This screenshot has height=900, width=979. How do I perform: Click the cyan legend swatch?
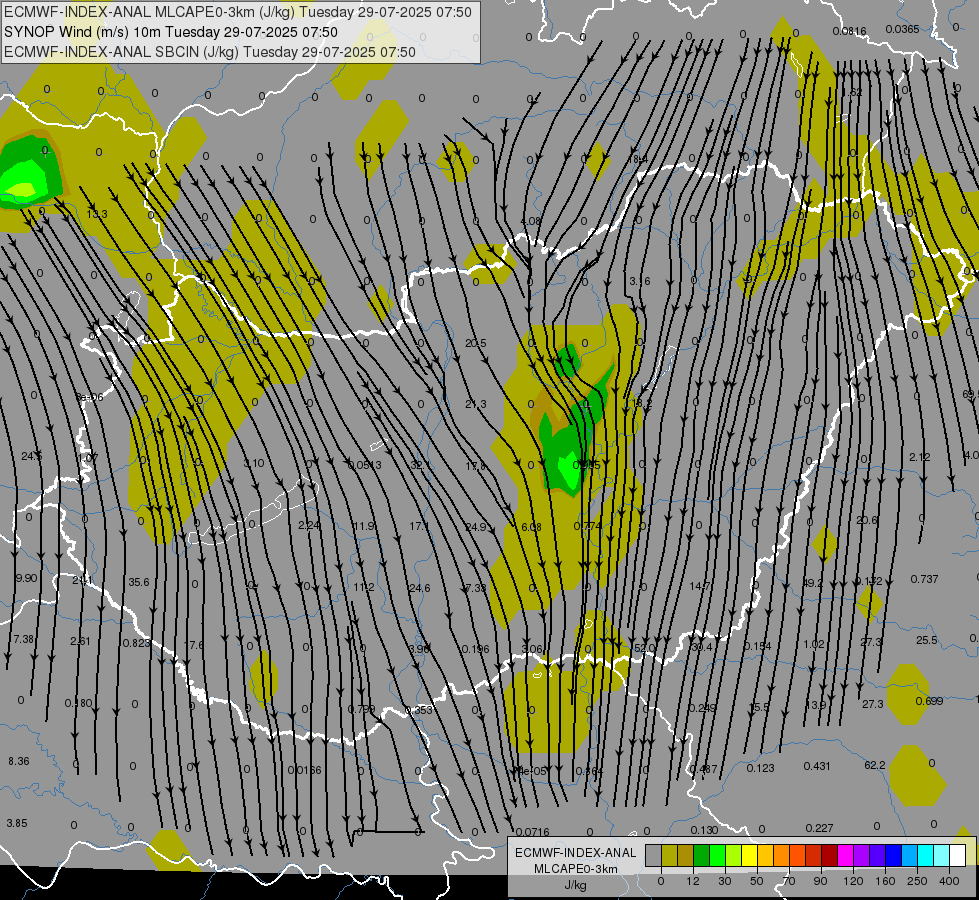click(x=925, y=855)
